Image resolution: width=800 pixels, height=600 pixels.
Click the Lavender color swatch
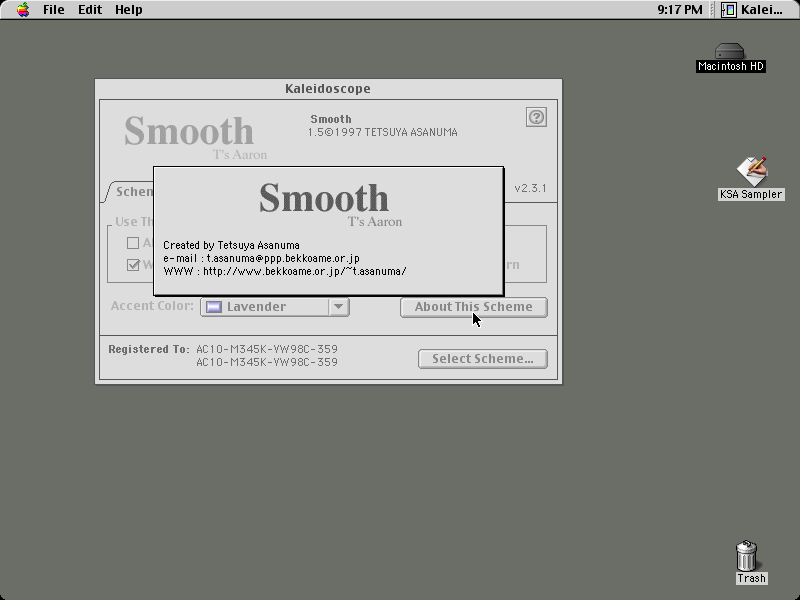[x=214, y=307]
